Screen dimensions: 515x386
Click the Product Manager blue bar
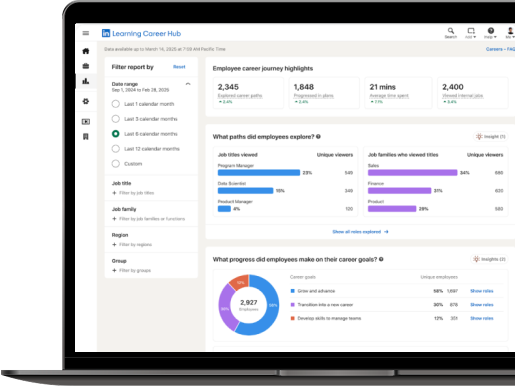[x=224, y=209]
